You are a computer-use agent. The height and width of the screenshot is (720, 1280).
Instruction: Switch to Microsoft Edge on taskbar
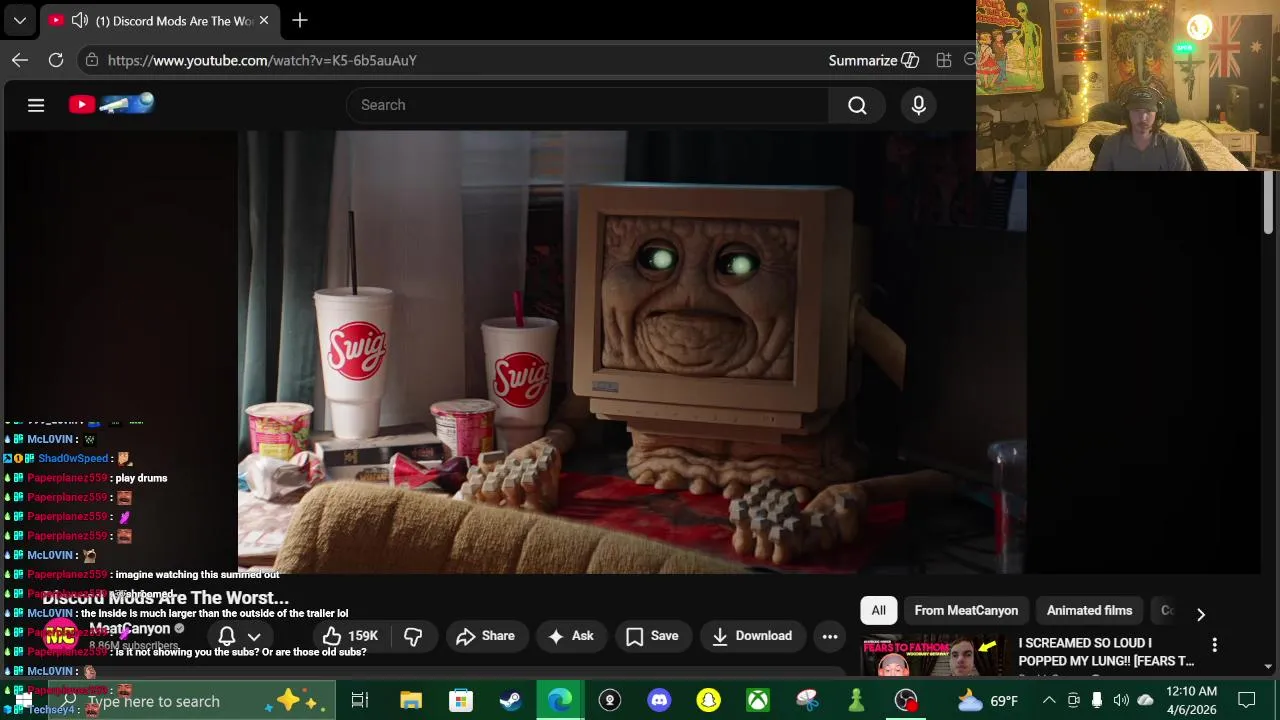(x=560, y=701)
